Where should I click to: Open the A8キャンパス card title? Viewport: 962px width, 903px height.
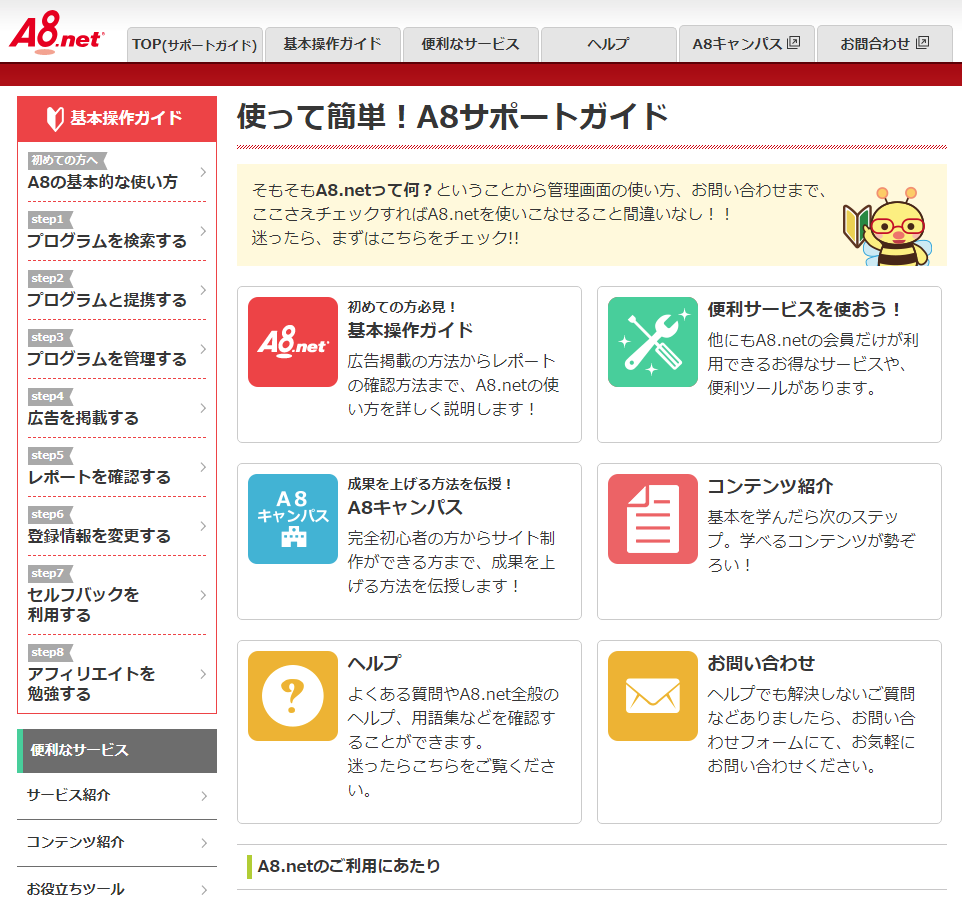(x=405, y=508)
